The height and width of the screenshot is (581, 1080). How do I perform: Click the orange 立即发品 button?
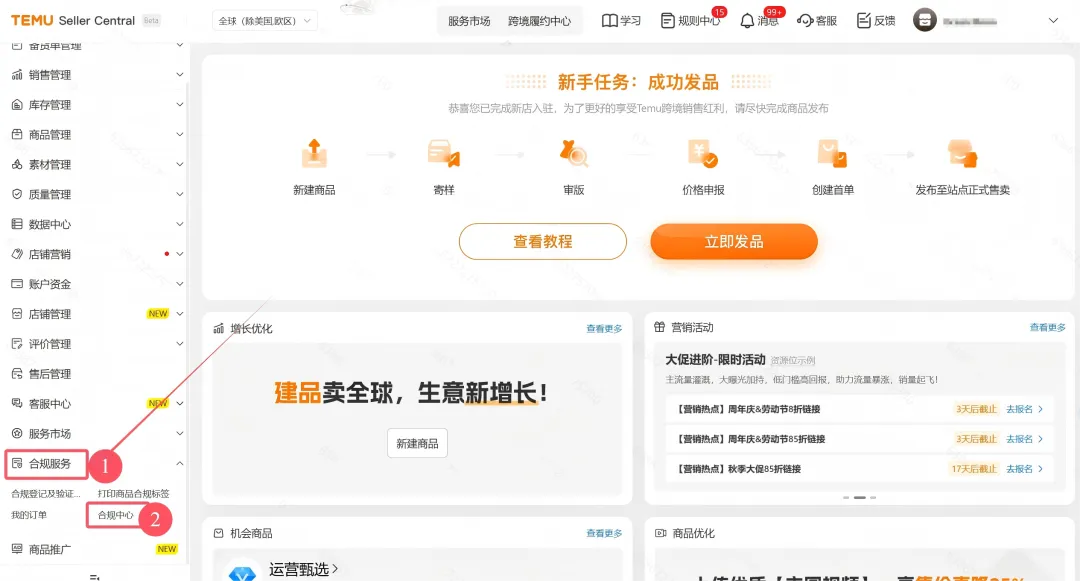pyautogui.click(x=734, y=242)
